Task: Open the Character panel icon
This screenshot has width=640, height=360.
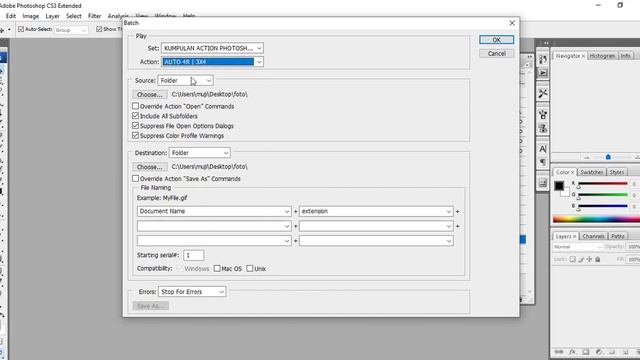Action: tap(542, 149)
